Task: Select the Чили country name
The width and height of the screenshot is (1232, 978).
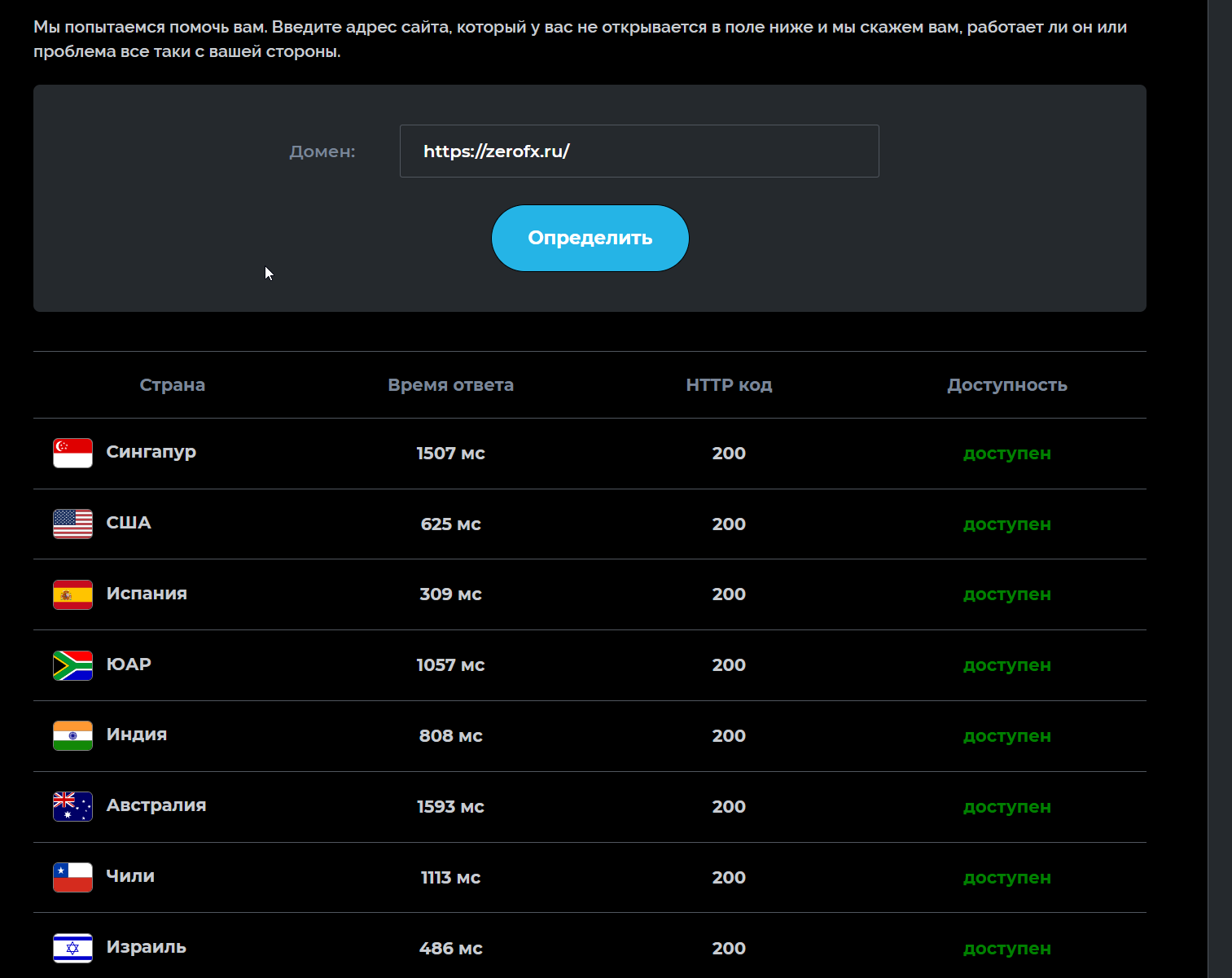Action: click(130, 876)
